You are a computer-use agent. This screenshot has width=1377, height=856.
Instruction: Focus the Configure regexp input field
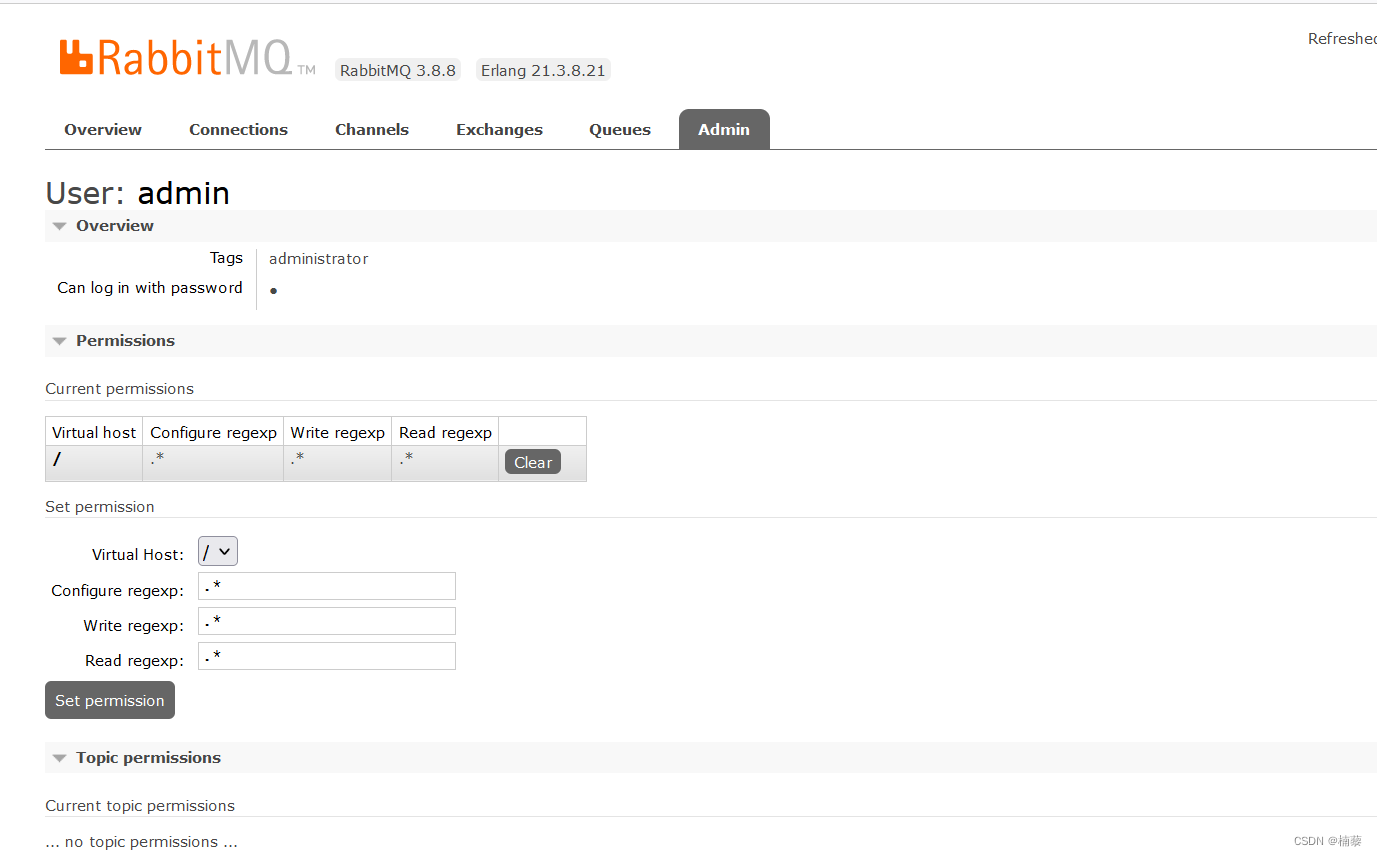[x=327, y=586]
